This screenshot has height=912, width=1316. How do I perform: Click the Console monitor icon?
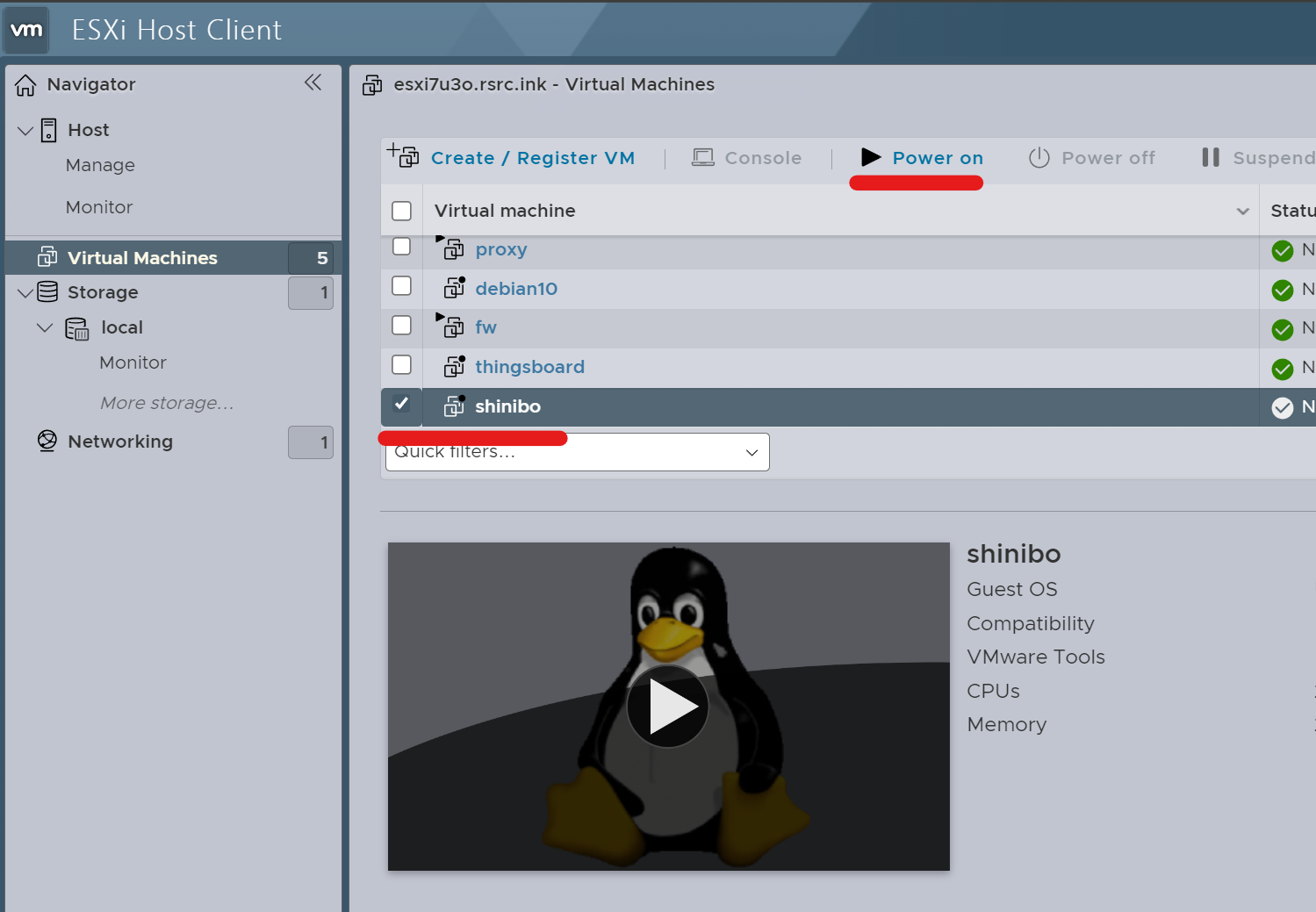(x=702, y=157)
